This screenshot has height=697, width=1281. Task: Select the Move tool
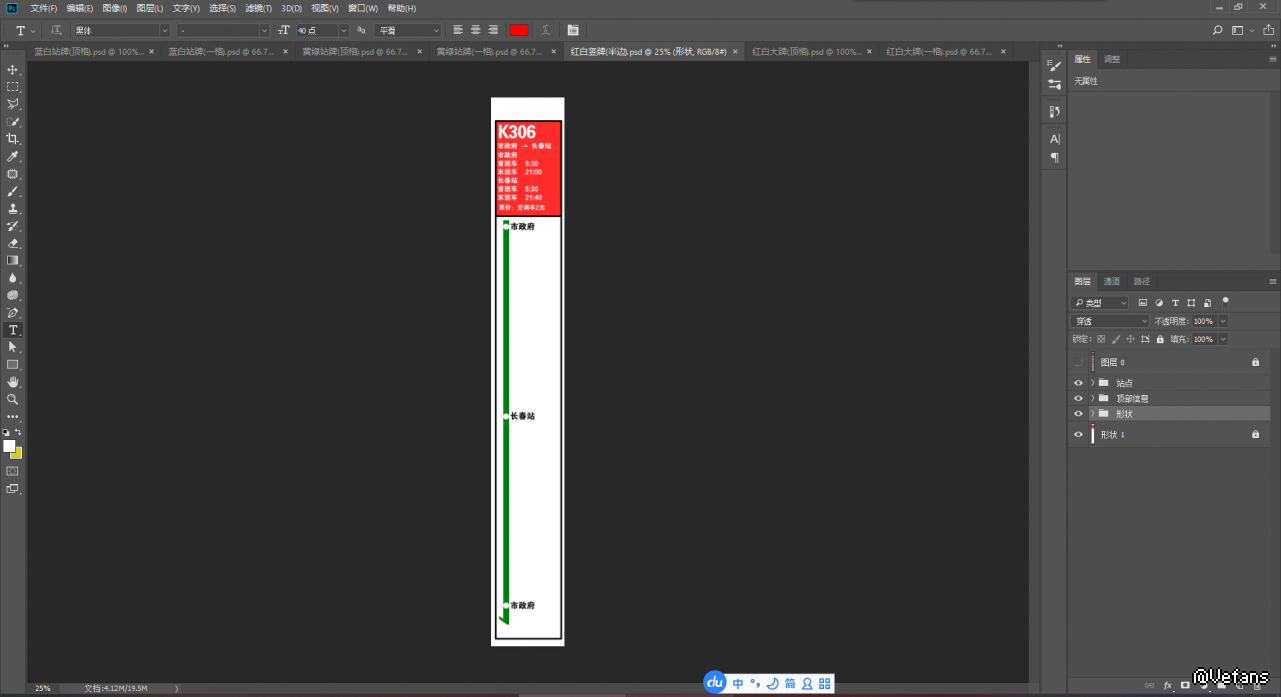[x=13, y=69]
